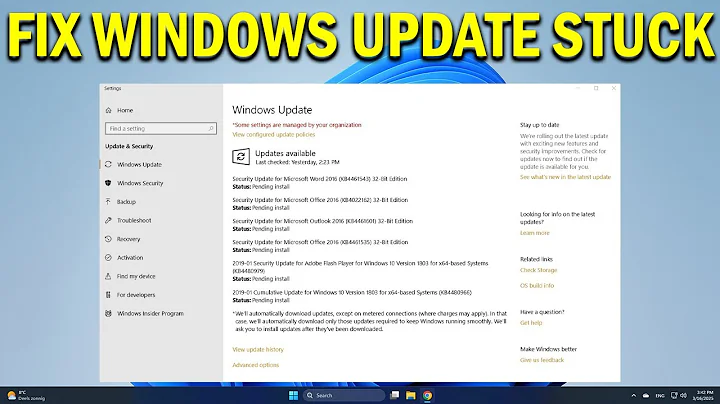Screen dimensions: 720x404
Task: Click See what's new in the latest update
Action: (x=565, y=177)
